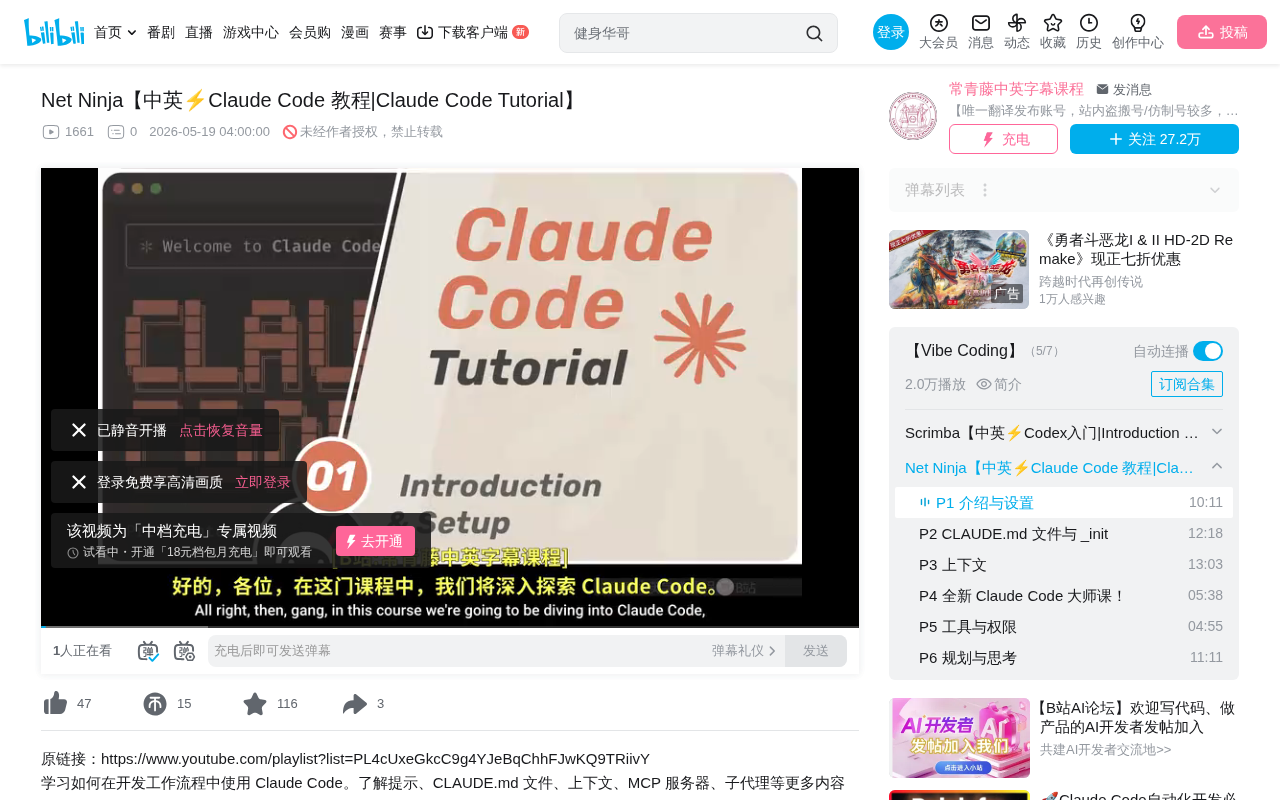Click the 投稿 upload button
This screenshot has width=1280, height=800.
[x=1222, y=32]
